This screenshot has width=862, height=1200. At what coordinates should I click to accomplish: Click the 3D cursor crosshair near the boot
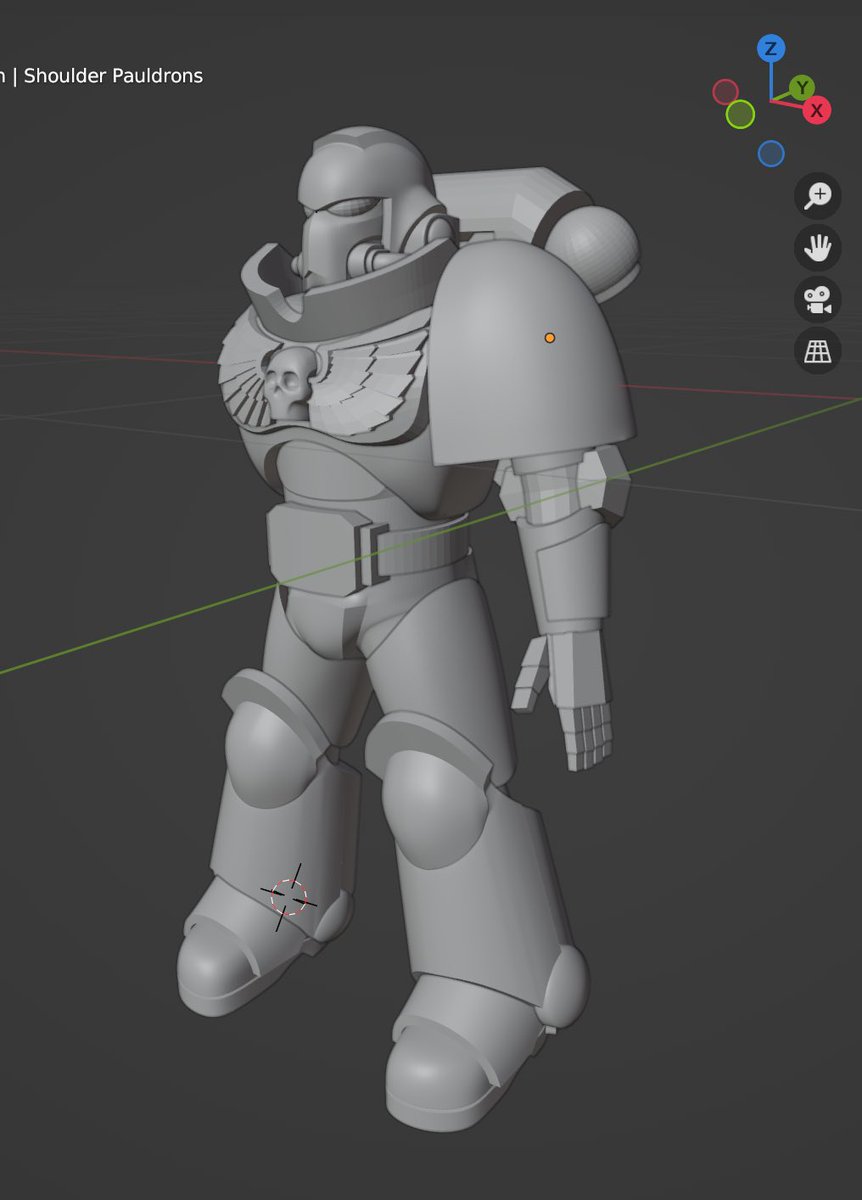(x=289, y=897)
